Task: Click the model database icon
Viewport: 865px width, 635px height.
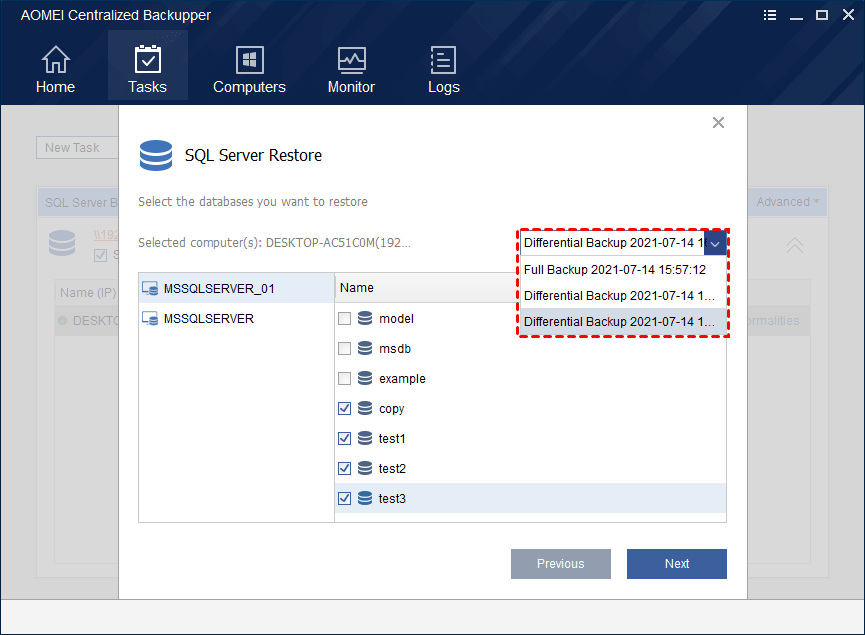Action: [x=365, y=318]
